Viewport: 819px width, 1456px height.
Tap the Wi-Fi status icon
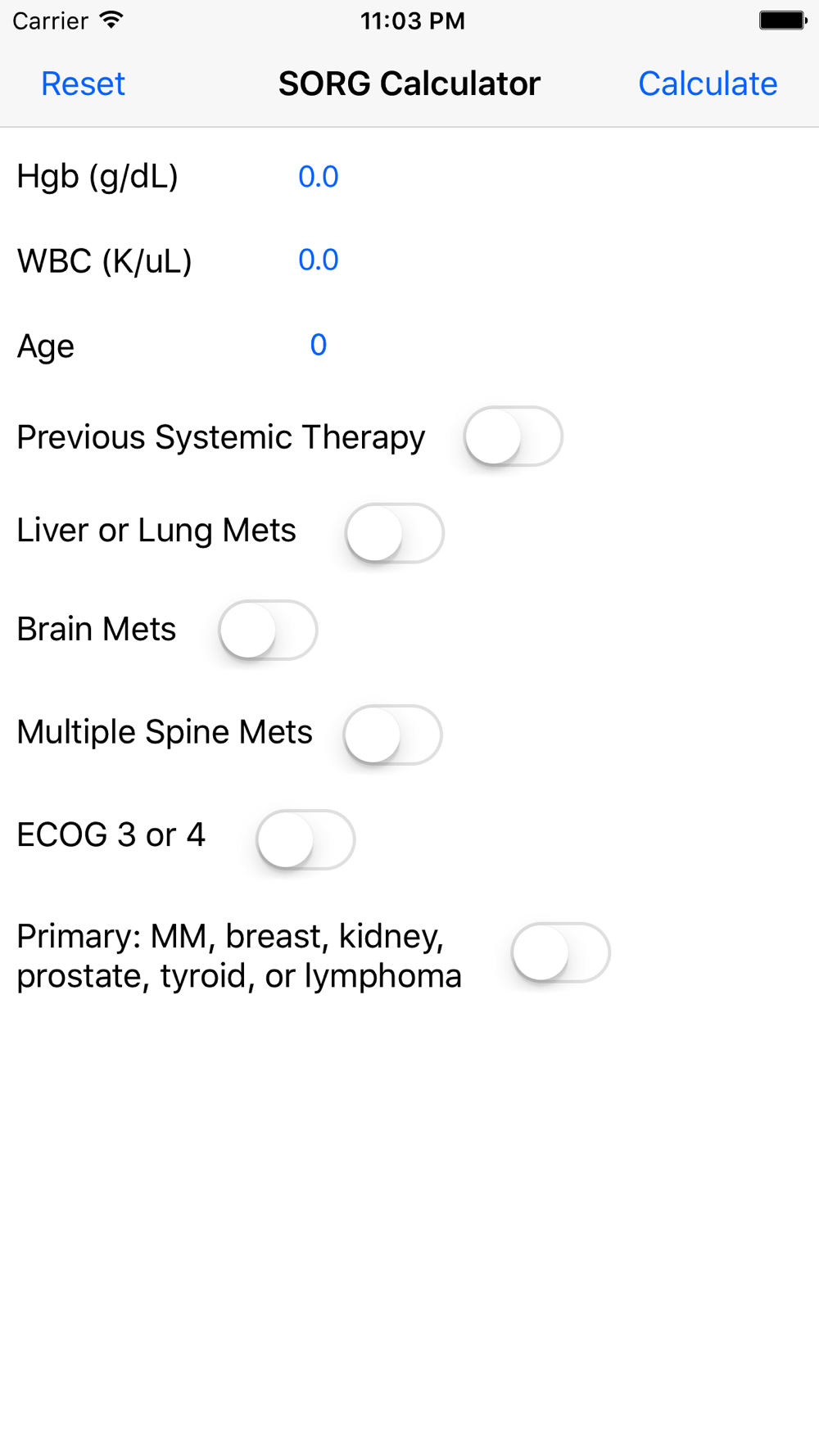[x=111, y=20]
